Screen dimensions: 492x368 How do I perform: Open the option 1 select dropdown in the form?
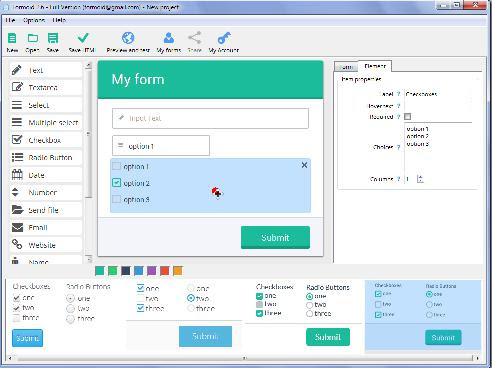coord(161,146)
